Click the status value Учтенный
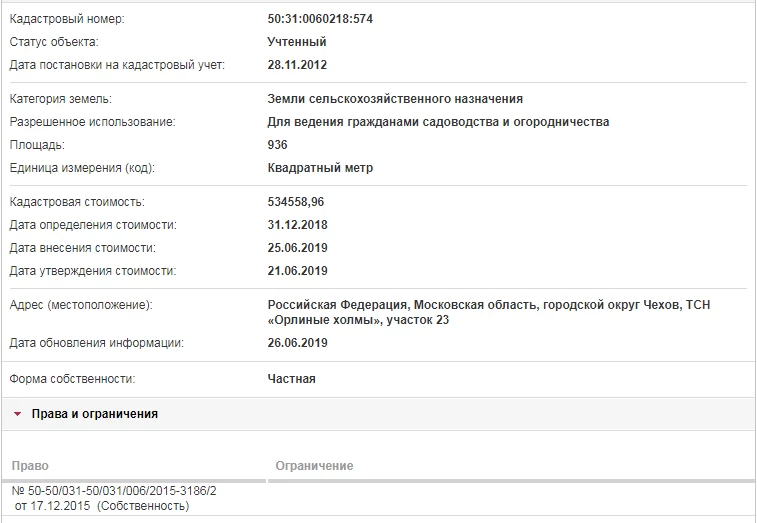Screen dimensions: 757x523 297,42
